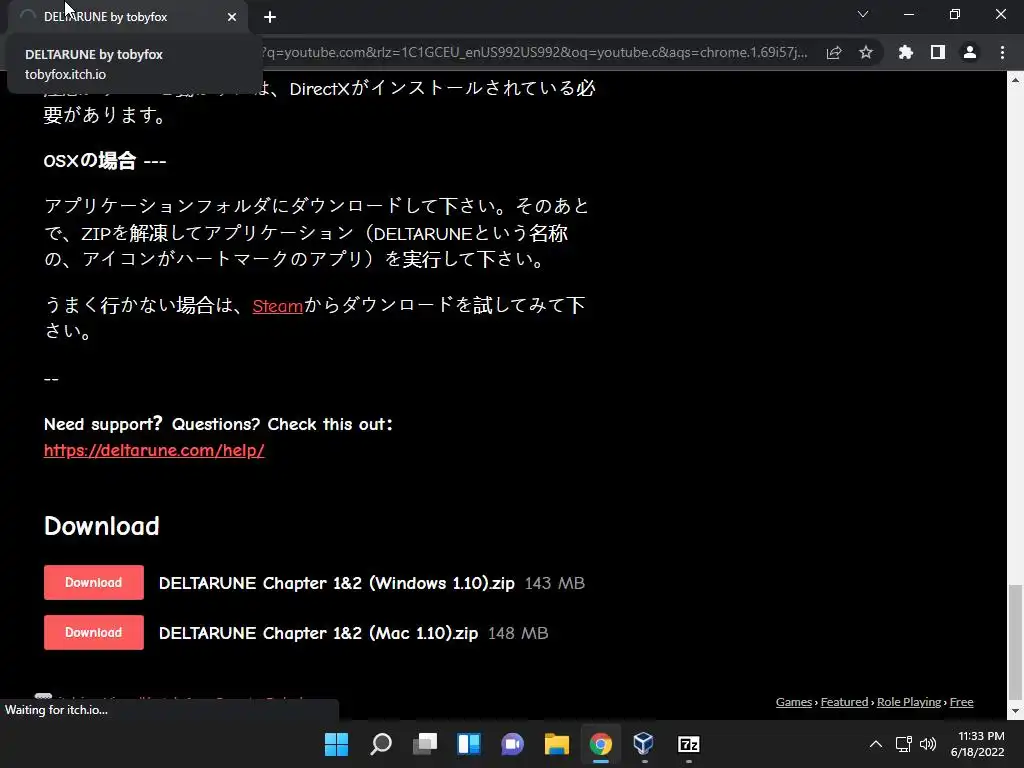This screenshot has width=1024, height=768.
Task: Open the Games breadcrumb link
Action: tap(793, 702)
